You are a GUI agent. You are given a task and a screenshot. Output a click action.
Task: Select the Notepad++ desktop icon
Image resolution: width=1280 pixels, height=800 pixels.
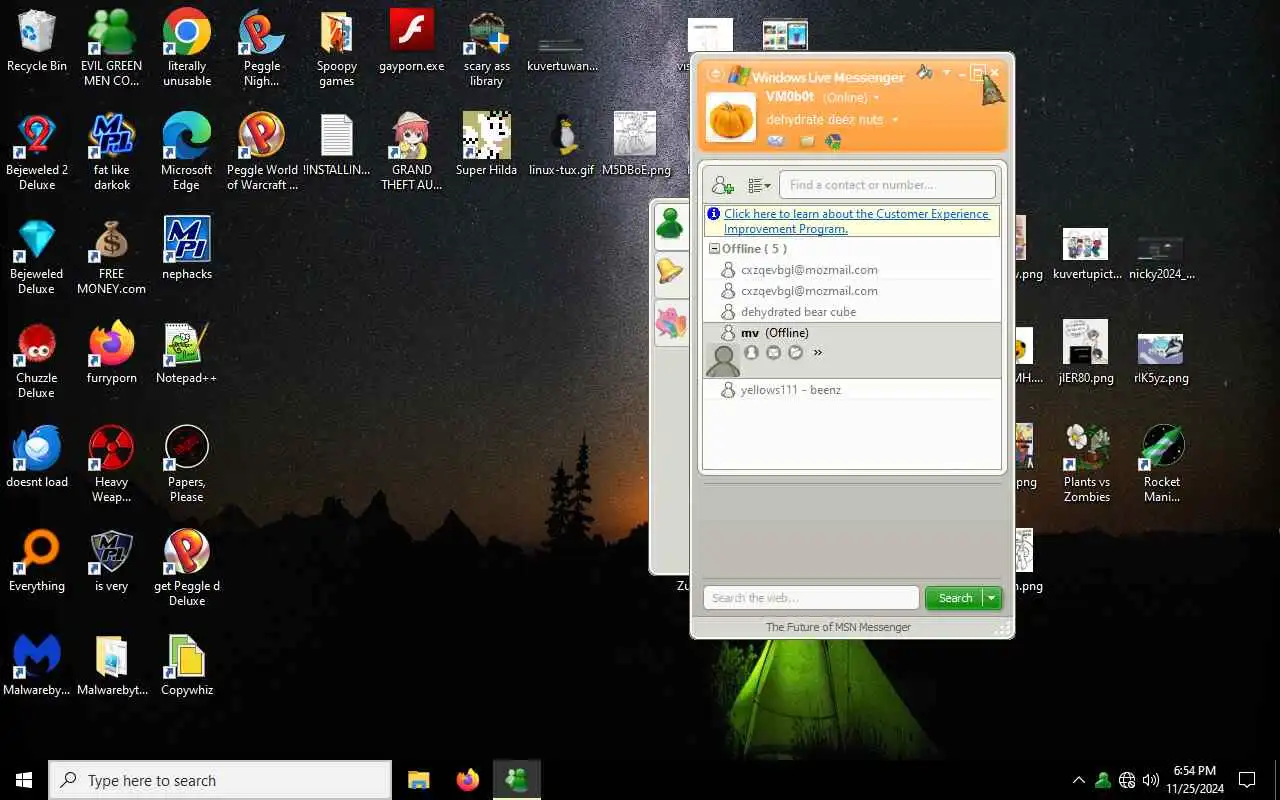187,353
